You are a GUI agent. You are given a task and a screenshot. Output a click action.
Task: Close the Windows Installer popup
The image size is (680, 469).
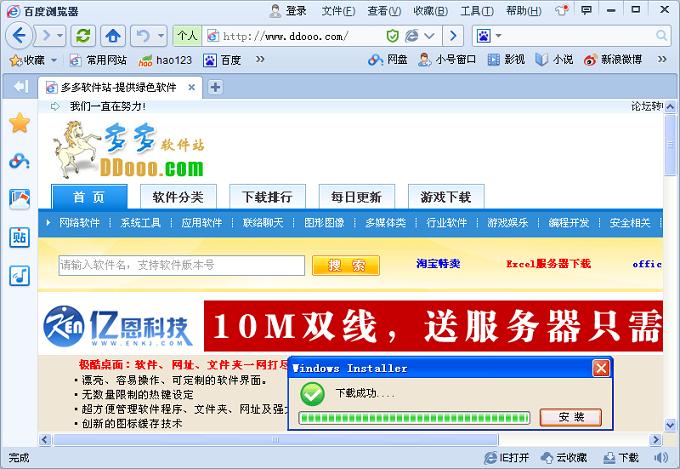[601, 369]
